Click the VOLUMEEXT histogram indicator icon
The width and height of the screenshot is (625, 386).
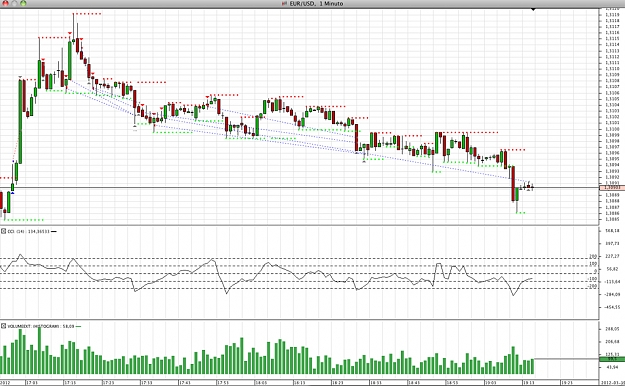pos(3,326)
